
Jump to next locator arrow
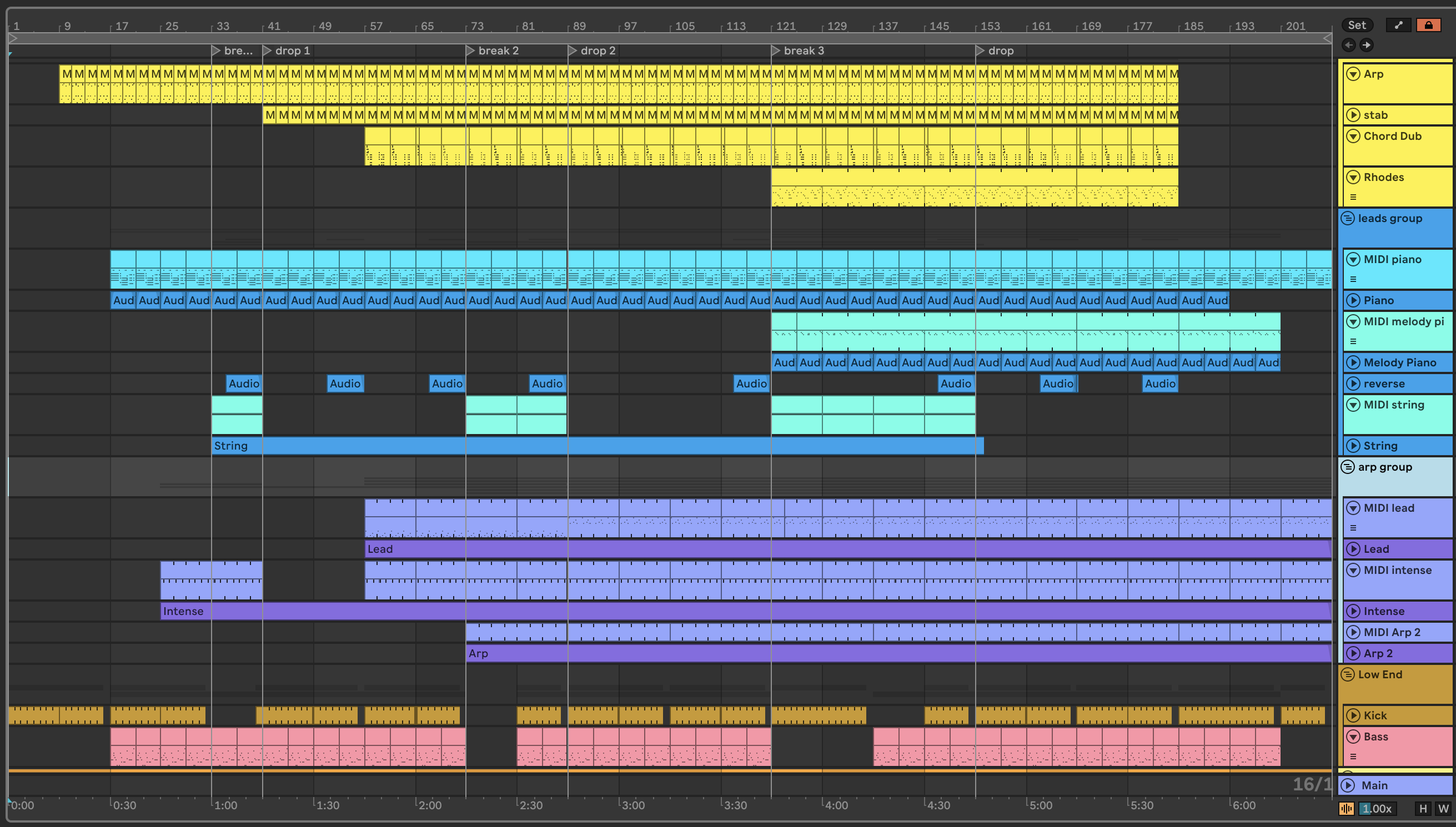(1366, 45)
